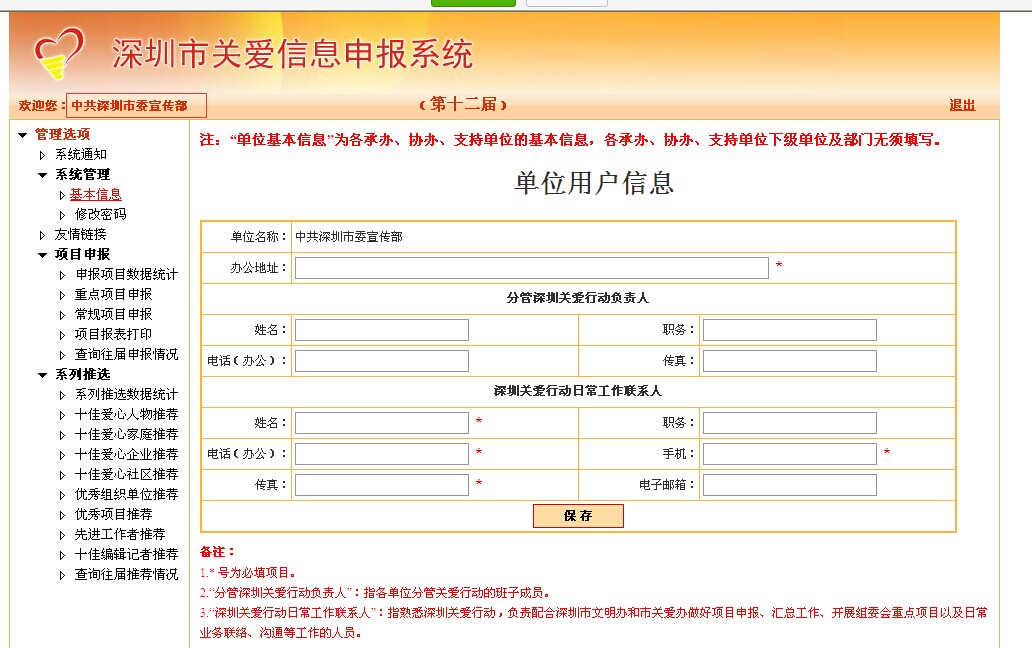The image size is (1032, 648).
Task: Open 系列推选数据统计
Action: pos(126,394)
